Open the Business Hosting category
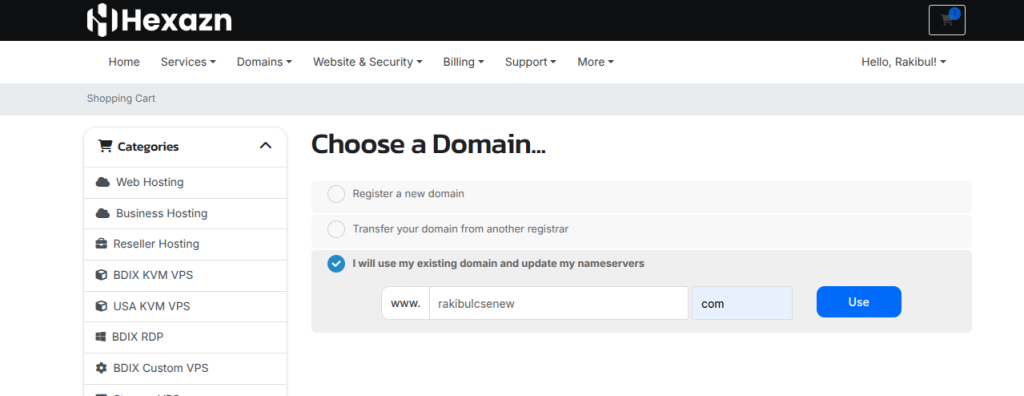1024x396 pixels. click(x=185, y=213)
